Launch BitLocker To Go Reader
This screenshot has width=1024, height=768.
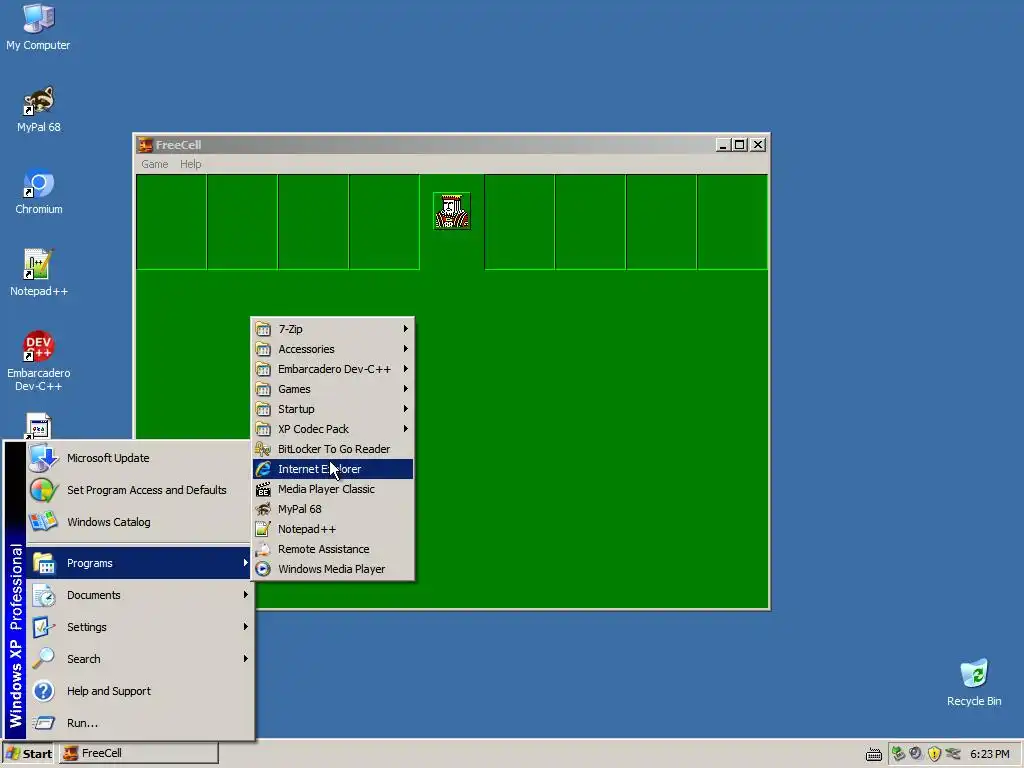(333, 449)
